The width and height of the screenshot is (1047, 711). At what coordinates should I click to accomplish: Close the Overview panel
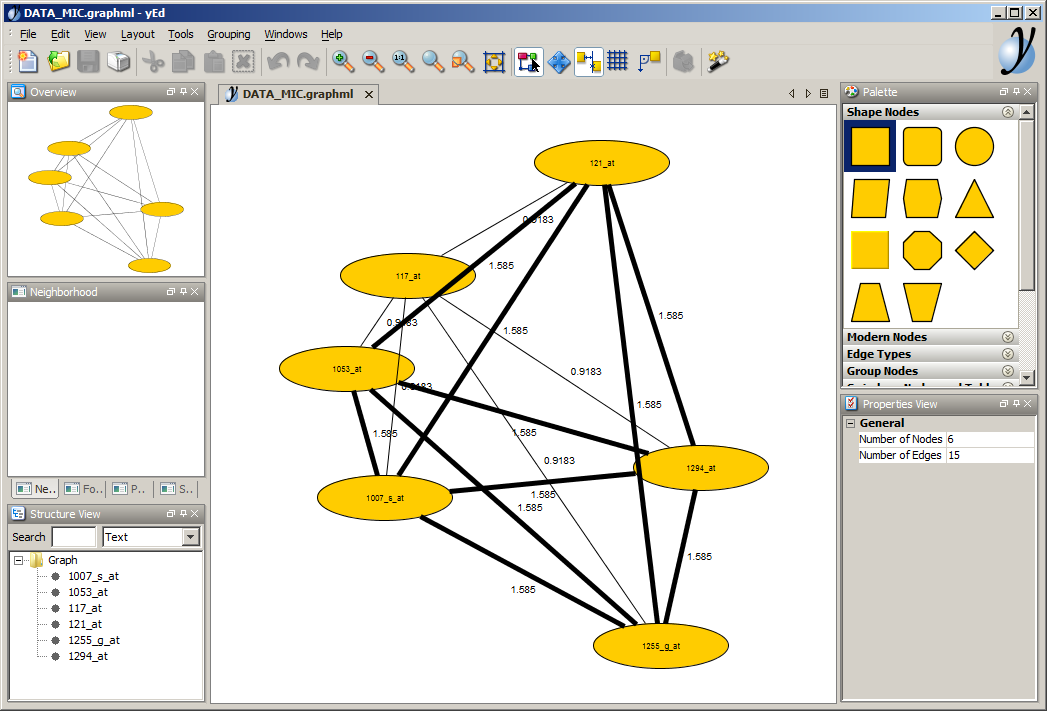(x=194, y=92)
